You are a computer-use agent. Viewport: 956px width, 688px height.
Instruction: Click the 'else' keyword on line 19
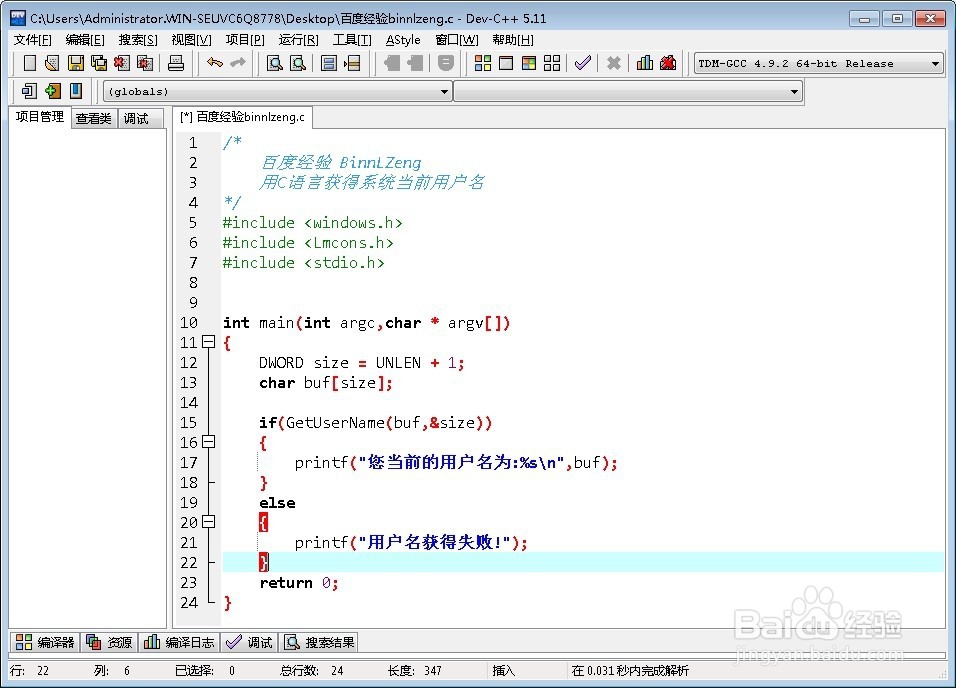tap(277, 503)
